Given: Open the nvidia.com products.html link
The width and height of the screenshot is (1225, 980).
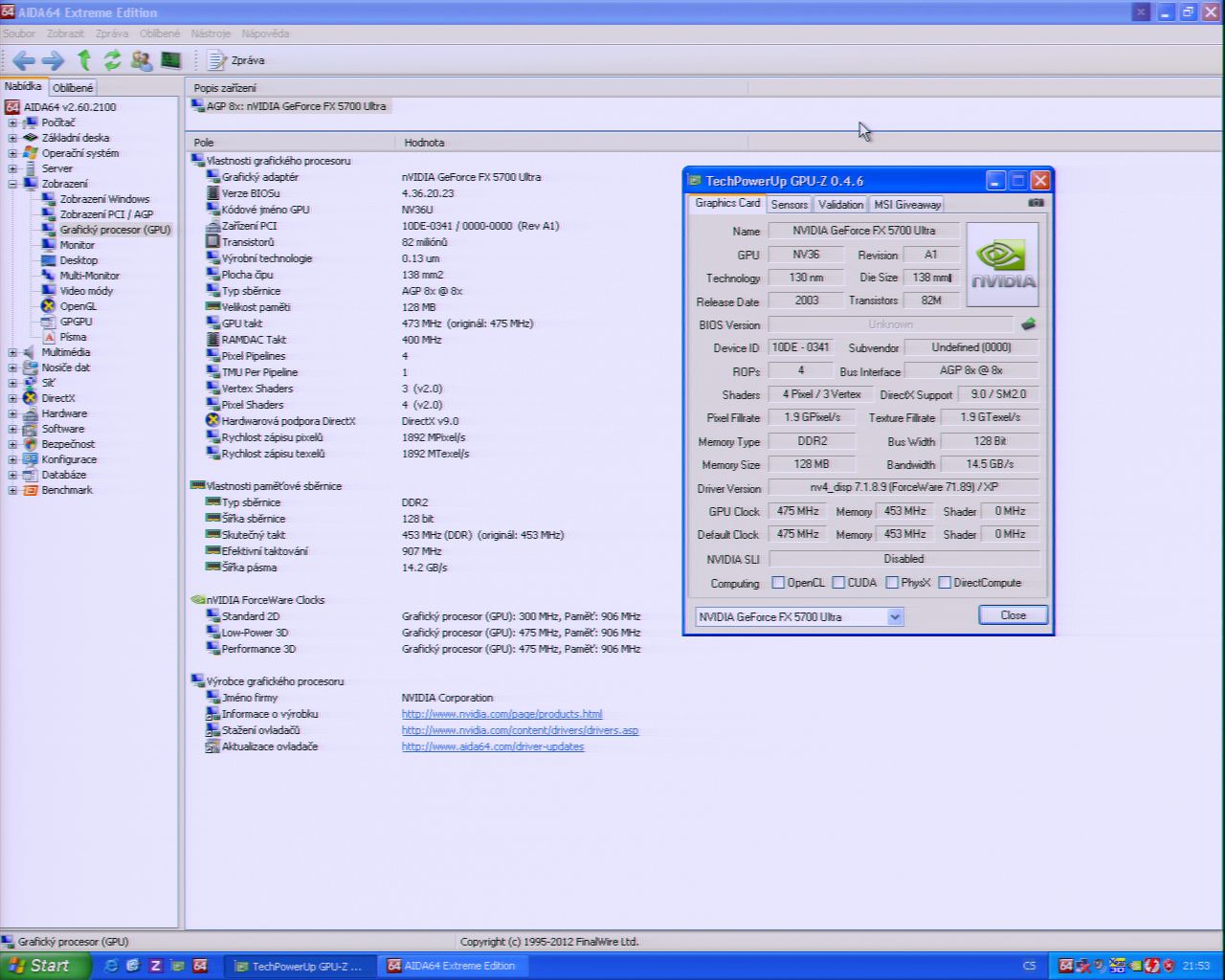Looking at the screenshot, I should (501, 714).
